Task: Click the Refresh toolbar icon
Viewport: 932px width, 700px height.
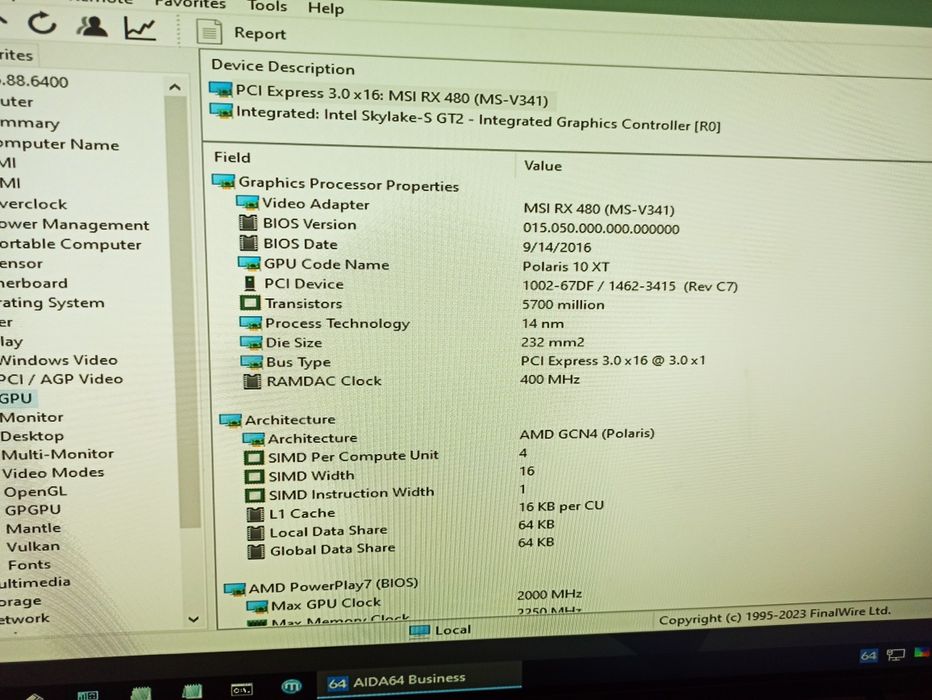Action: (x=42, y=23)
